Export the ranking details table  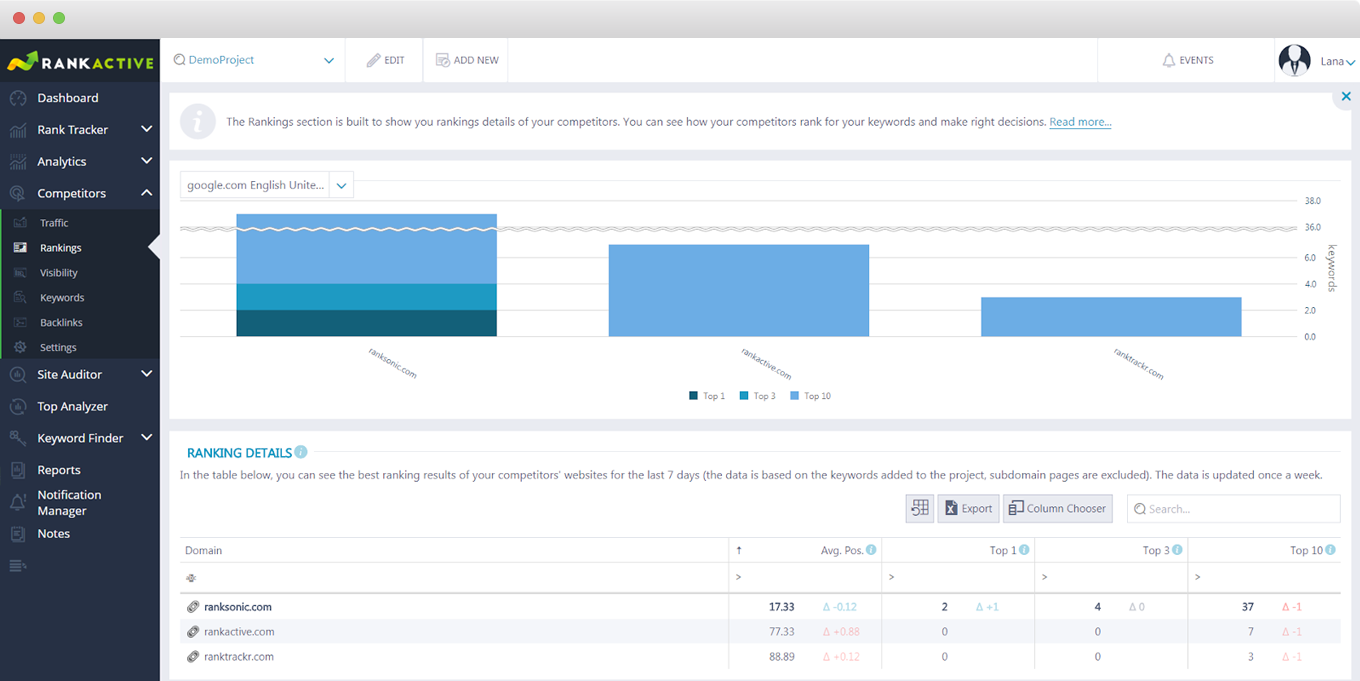pyautogui.click(x=968, y=508)
